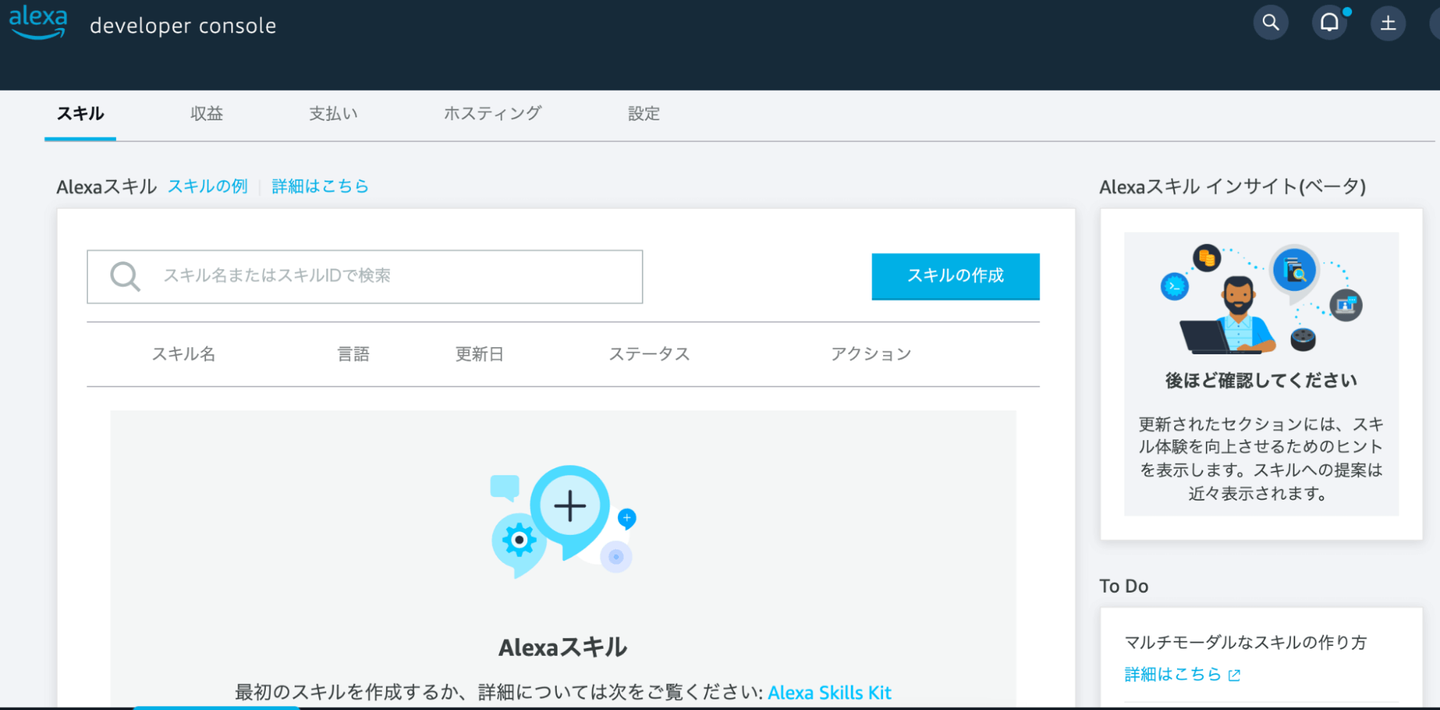Click the Alexa logo in header

pos(38,22)
